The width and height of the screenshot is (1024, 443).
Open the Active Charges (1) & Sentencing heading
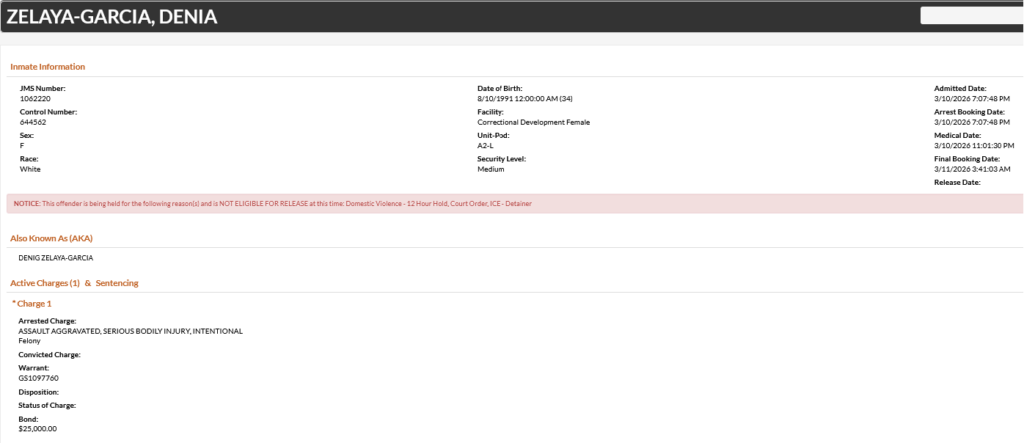[74, 283]
